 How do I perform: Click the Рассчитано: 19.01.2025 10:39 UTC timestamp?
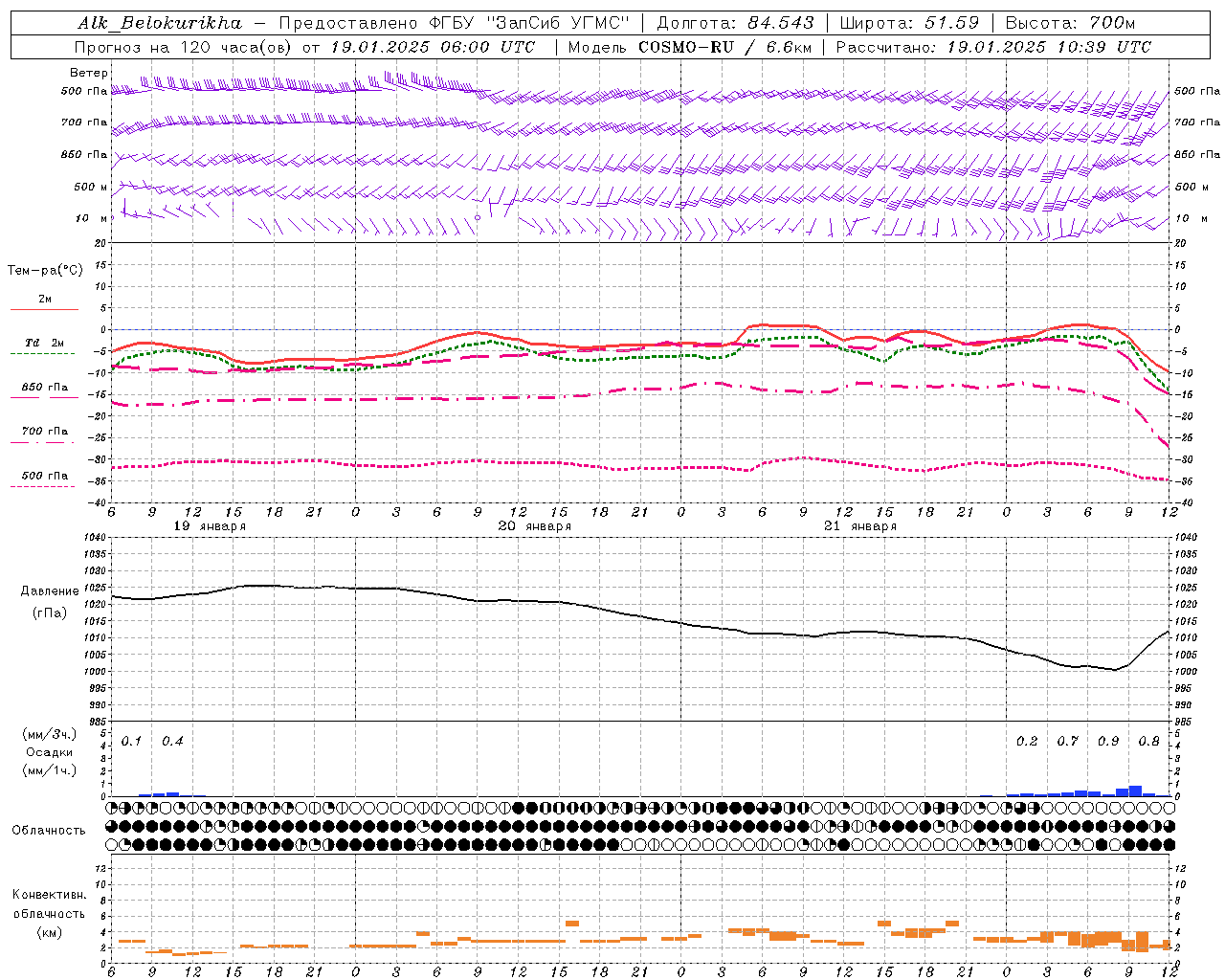(x=993, y=47)
